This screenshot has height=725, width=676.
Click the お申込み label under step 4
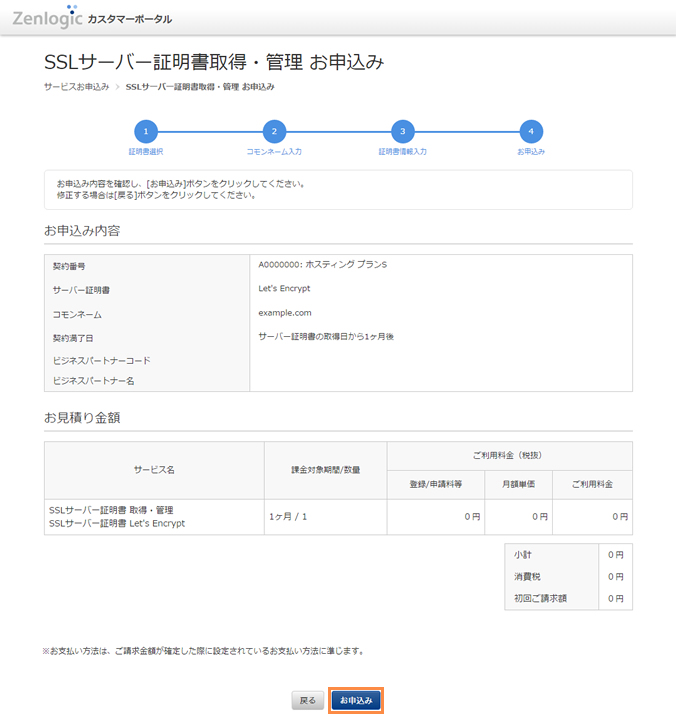click(x=531, y=152)
